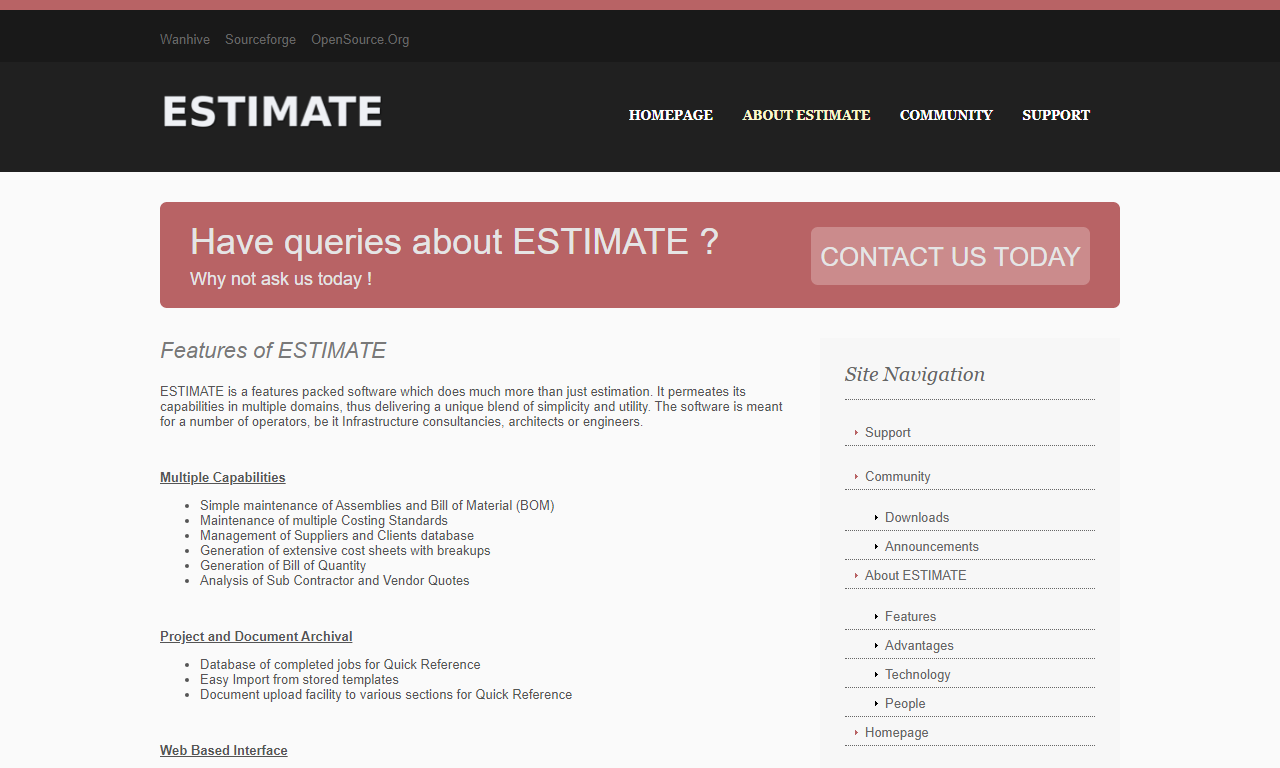Click the 'Features of ESTIMATE' page heading

click(273, 351)
